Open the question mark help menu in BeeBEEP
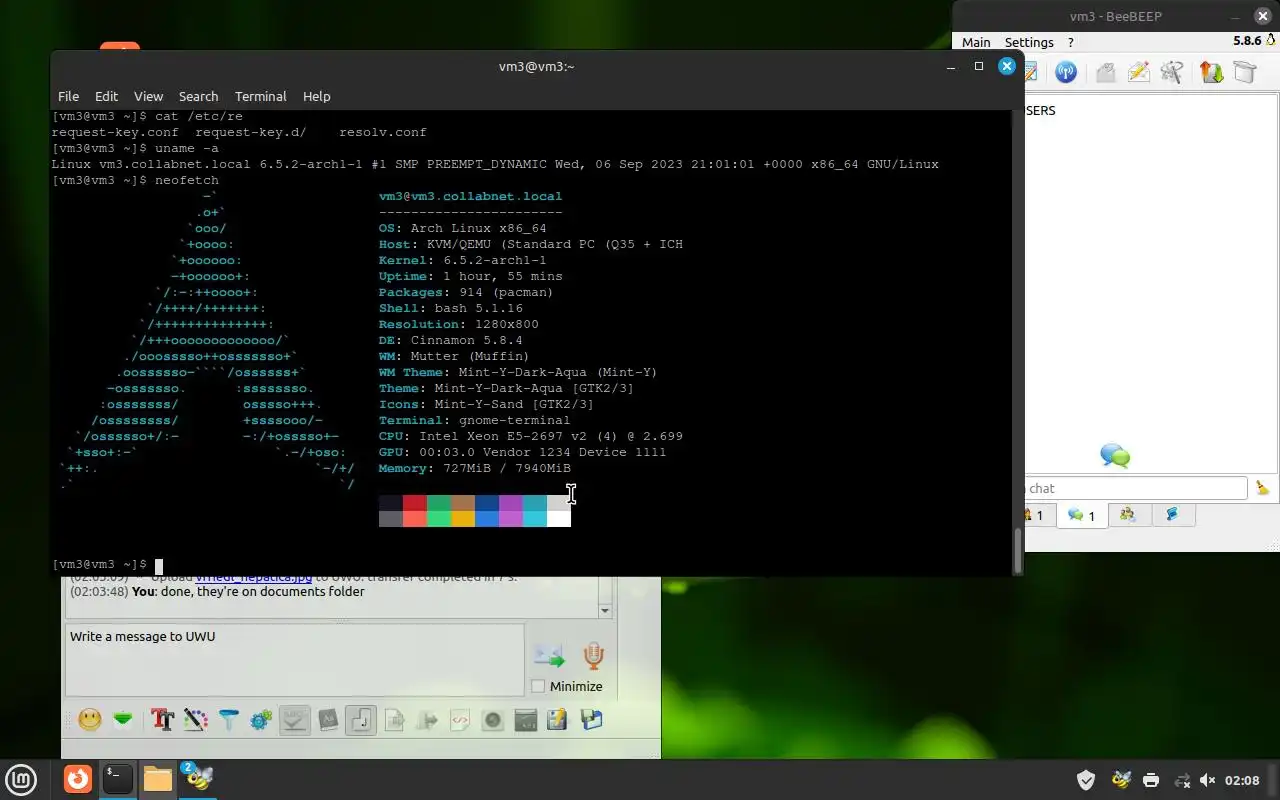Viewport: 1280px width, 800px height. 1071,42
